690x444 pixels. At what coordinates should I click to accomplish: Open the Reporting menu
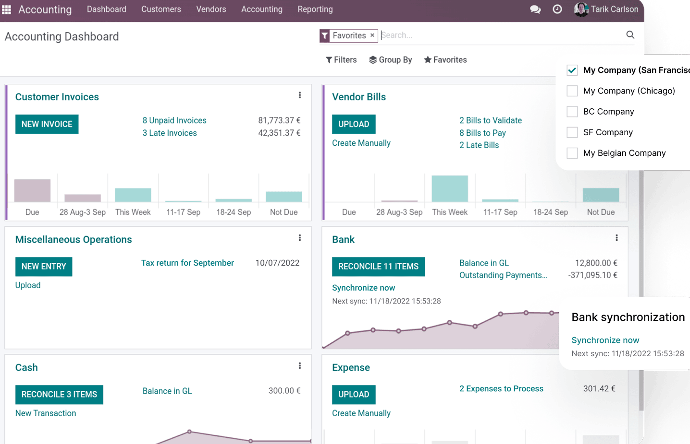315,9
